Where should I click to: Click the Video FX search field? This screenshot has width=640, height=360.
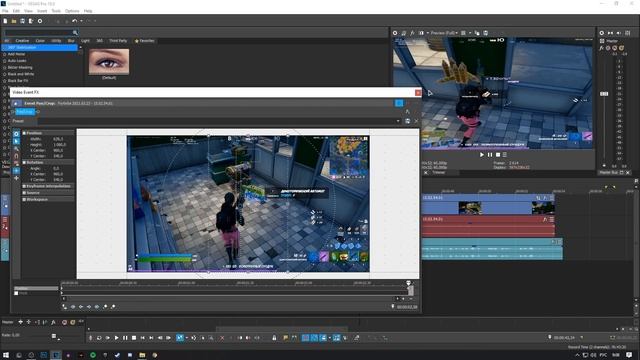[38, 32]
